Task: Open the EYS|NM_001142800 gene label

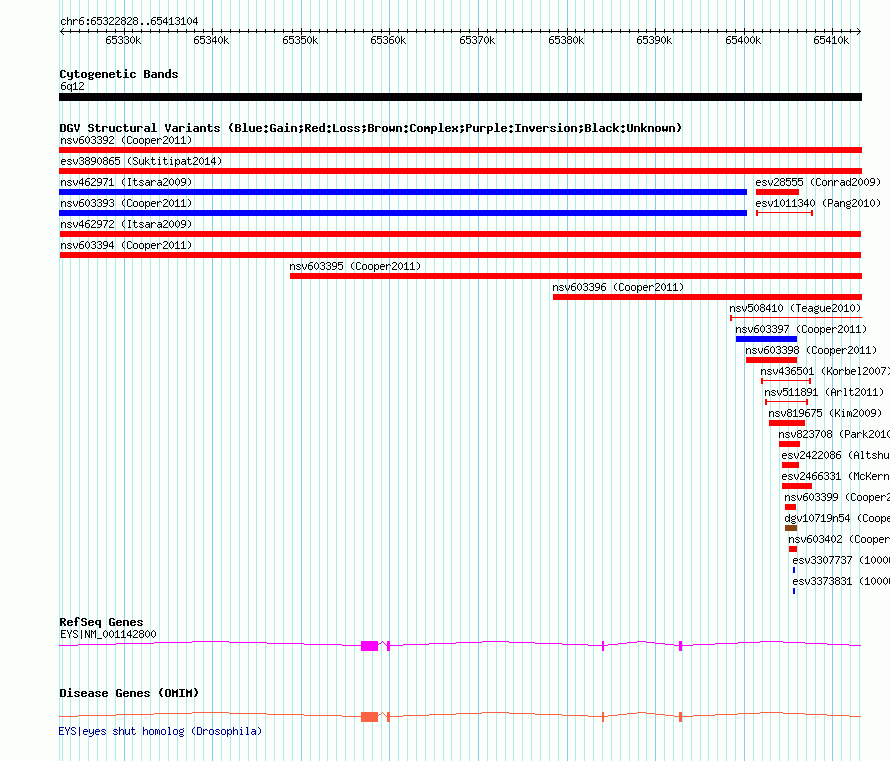Action: [x=108, y=634]
